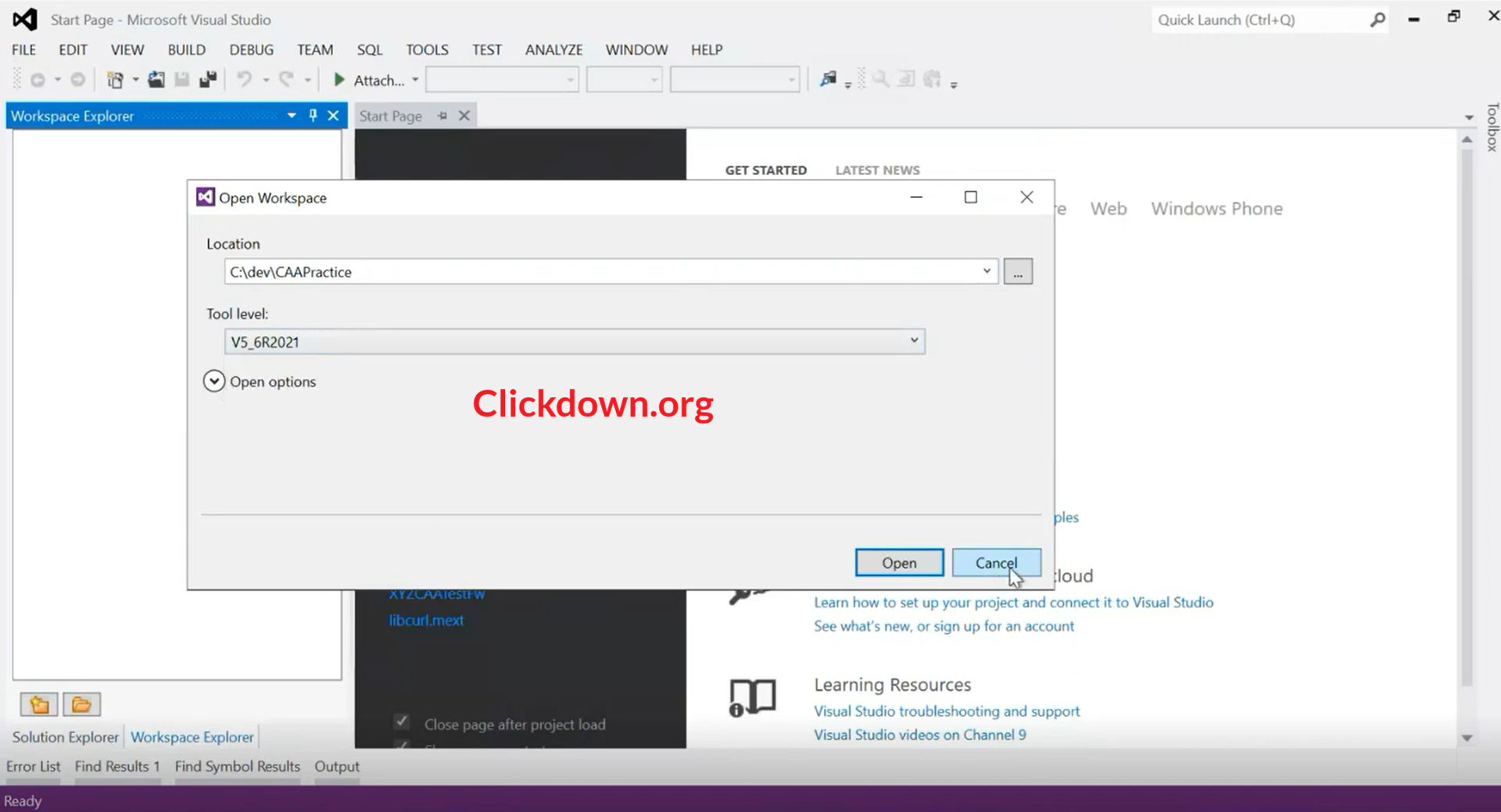Image resolution: width=1501 pixels, height=812 pixels.
Task: Click the Save All toolbar icon
Action: (208, 80)
